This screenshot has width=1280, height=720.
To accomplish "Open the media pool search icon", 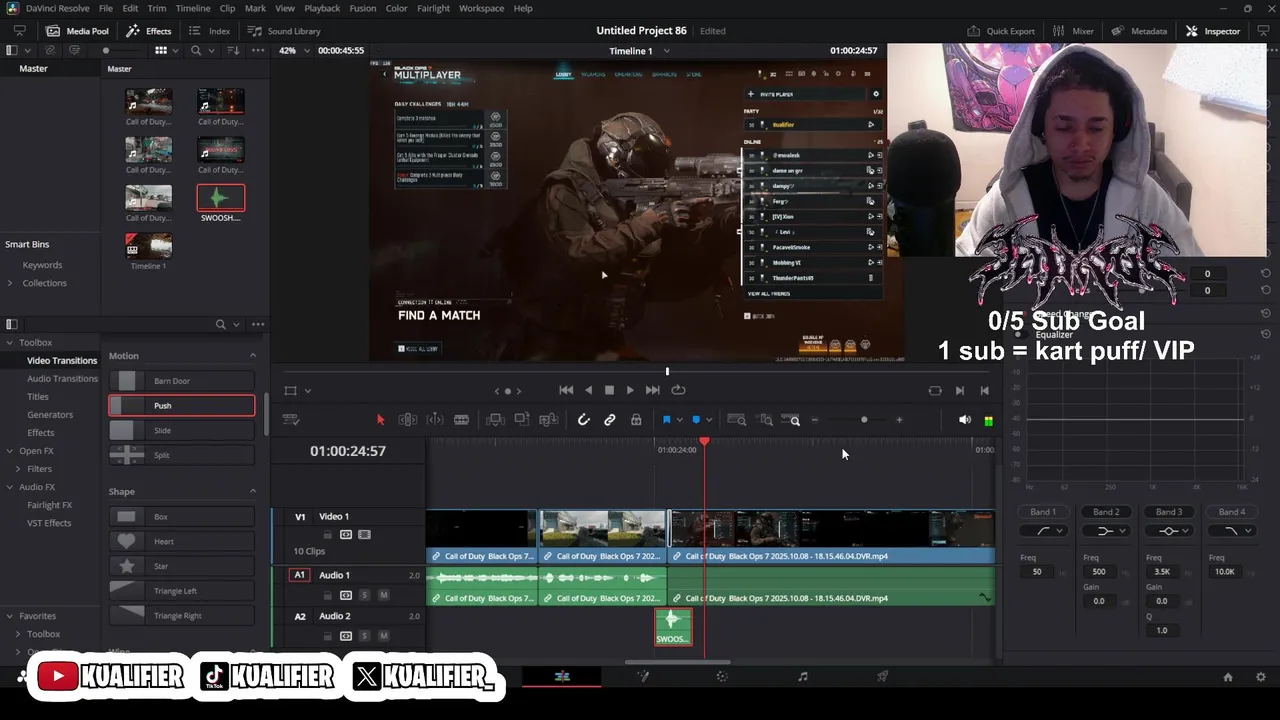I will tap(196, 50).
